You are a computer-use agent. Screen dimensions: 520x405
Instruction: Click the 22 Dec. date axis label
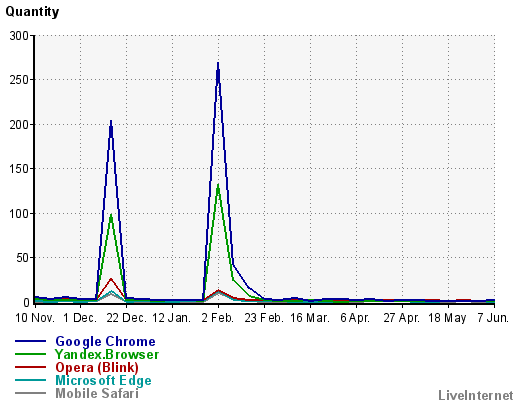pos(127,318)
